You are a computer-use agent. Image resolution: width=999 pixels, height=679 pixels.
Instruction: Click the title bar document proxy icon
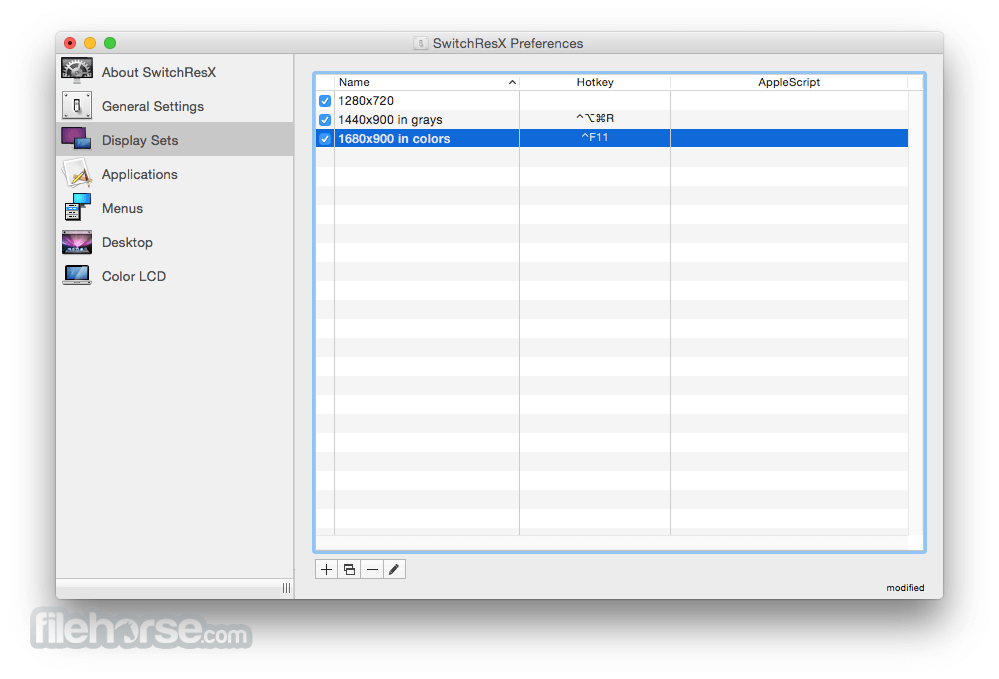coord(420,43)
